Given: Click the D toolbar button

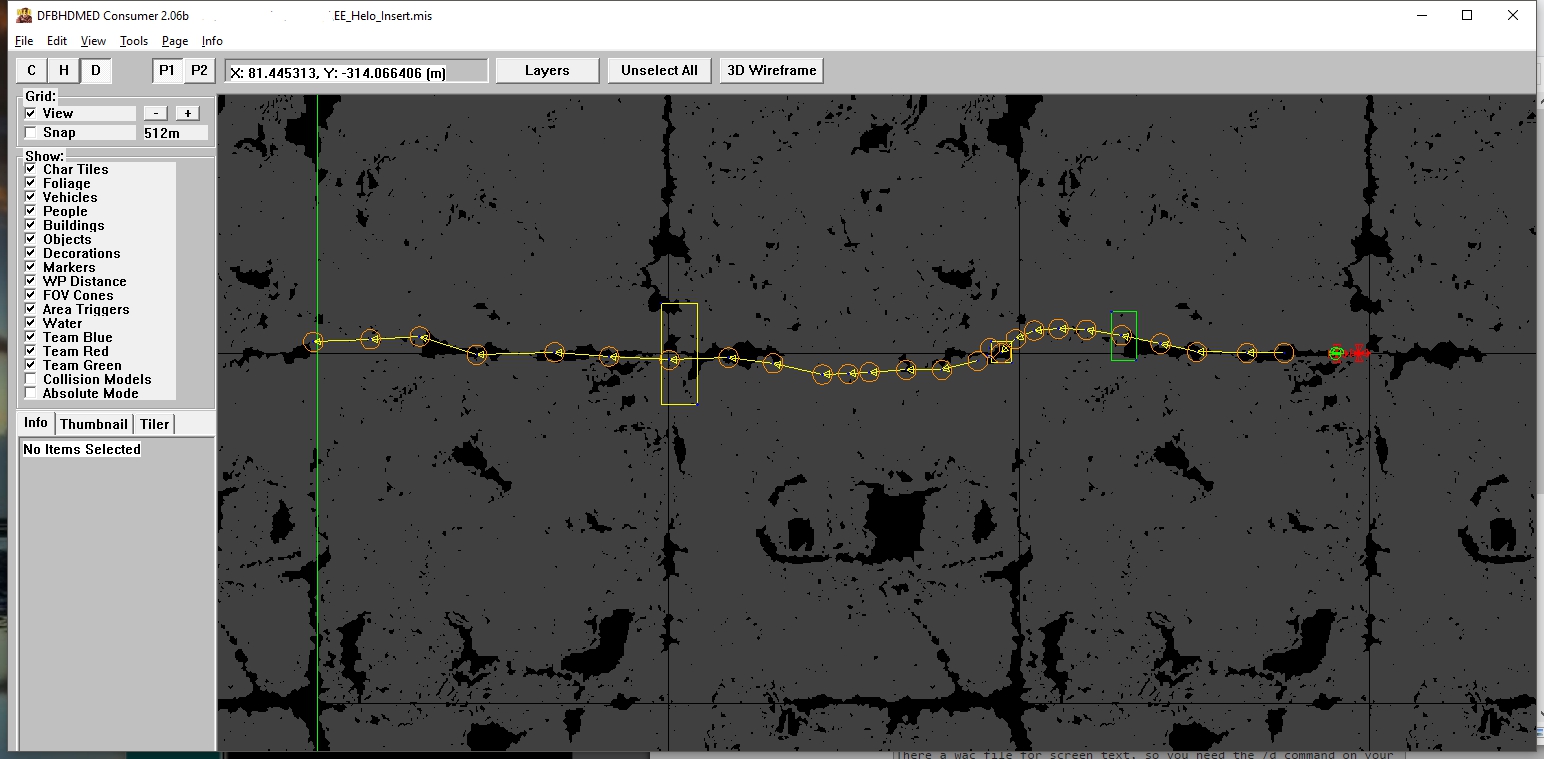Looking at the screenshot, I should pos(96,70).
